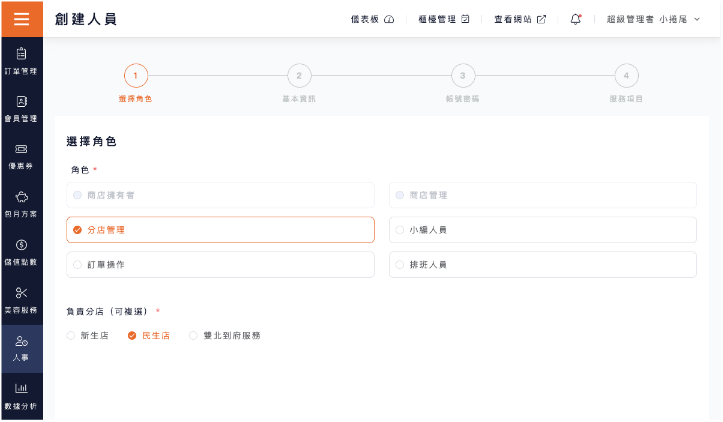Open 櫃檯管理 in top bar
723x422 pixels.
[x=444, y=19]
